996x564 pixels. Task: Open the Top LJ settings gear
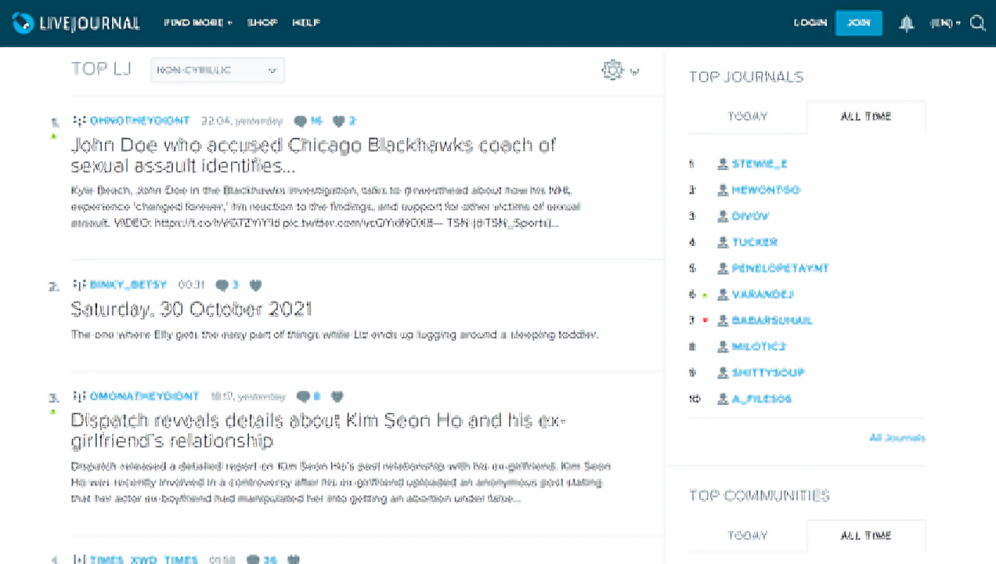pos(612,70)
